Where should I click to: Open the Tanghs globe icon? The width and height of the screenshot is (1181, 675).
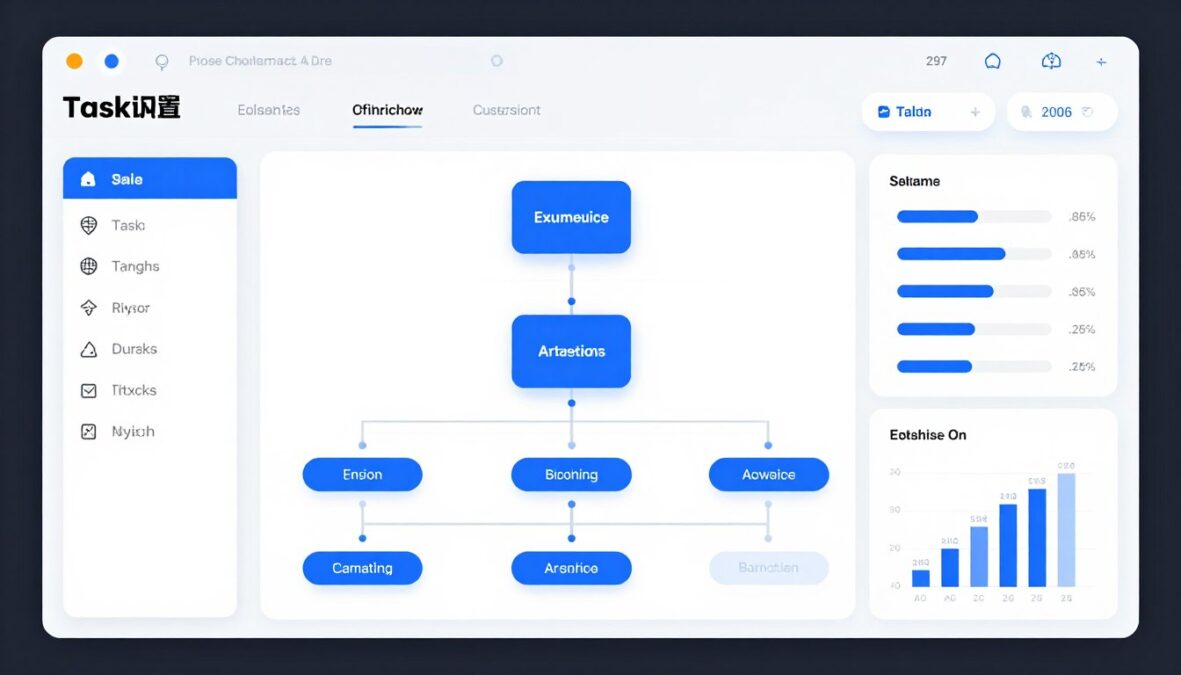[88, 266]
